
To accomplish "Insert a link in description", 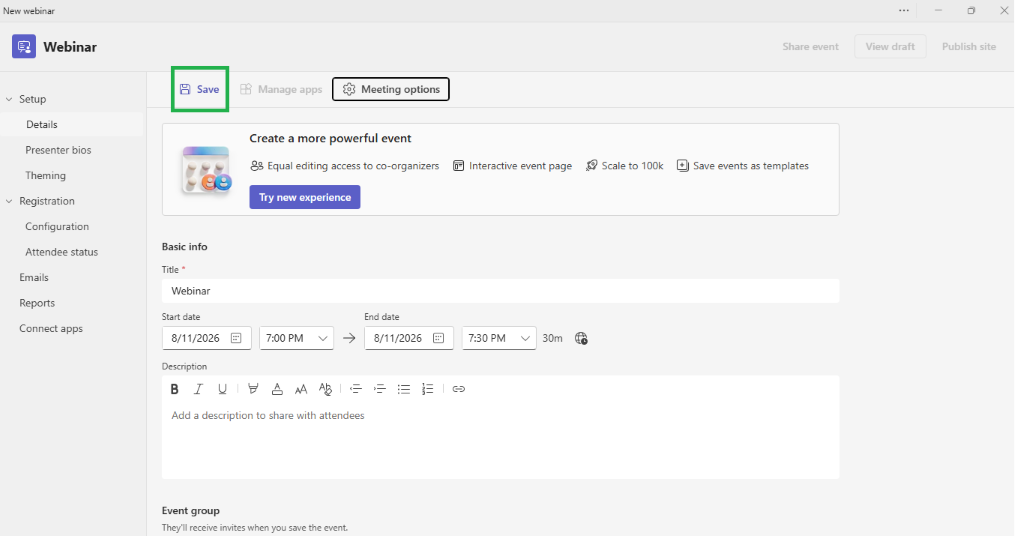I will (458, 389).
